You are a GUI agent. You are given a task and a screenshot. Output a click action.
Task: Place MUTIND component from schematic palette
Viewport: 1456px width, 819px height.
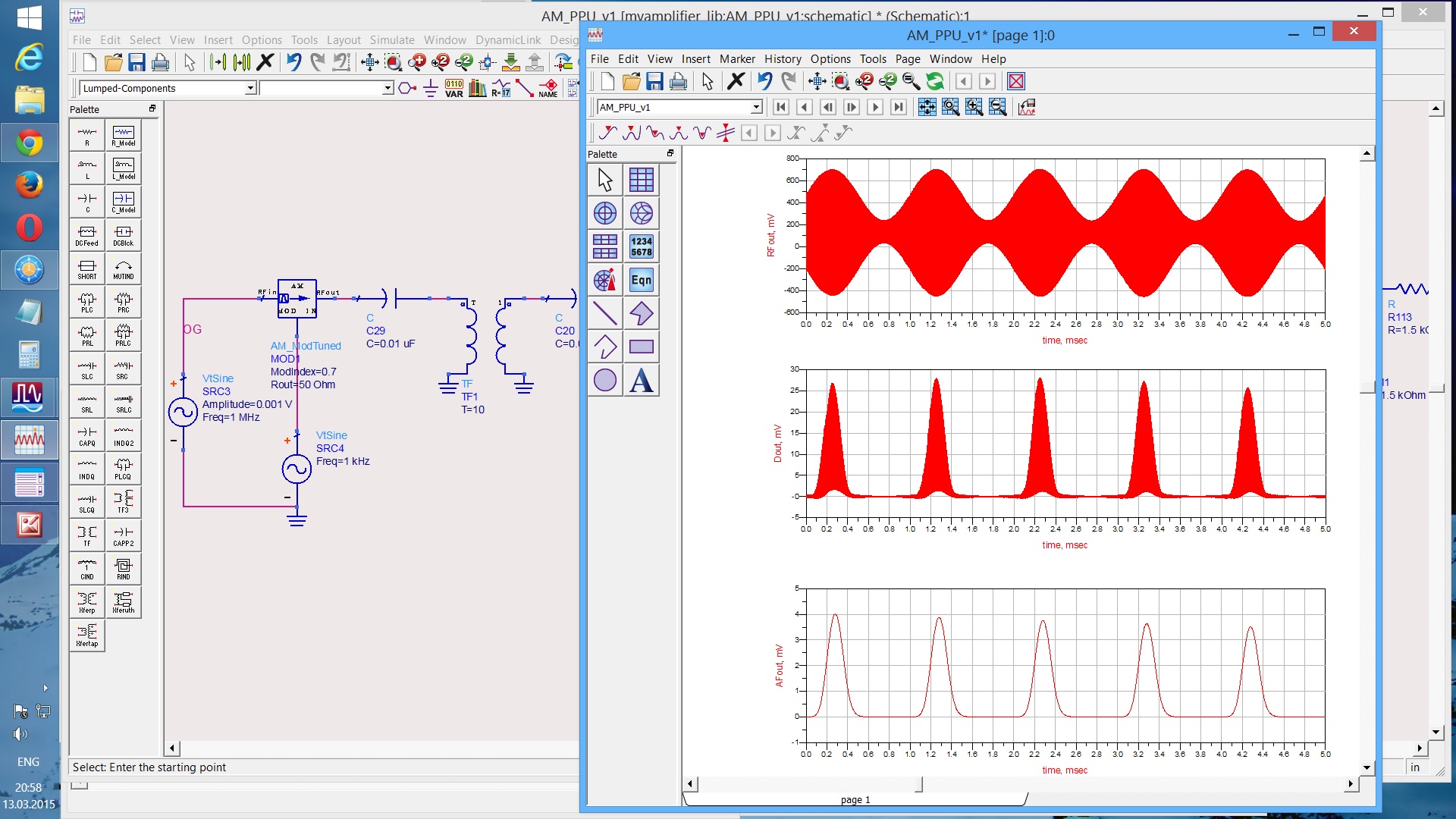[x=124, y=269]
